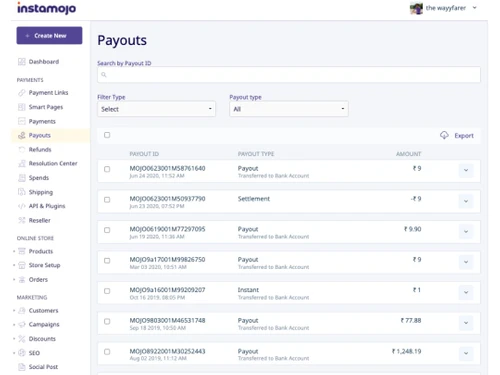
Task: Click the AMOUNT column header
Action: click(x=408, y=154)
